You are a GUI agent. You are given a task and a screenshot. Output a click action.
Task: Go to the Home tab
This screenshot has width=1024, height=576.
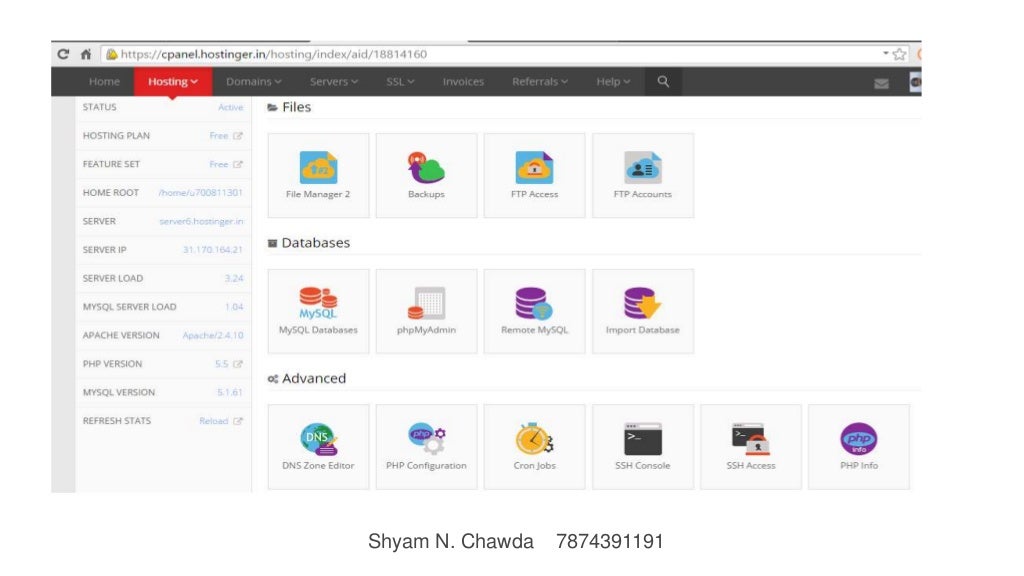(x=104, y=82)
